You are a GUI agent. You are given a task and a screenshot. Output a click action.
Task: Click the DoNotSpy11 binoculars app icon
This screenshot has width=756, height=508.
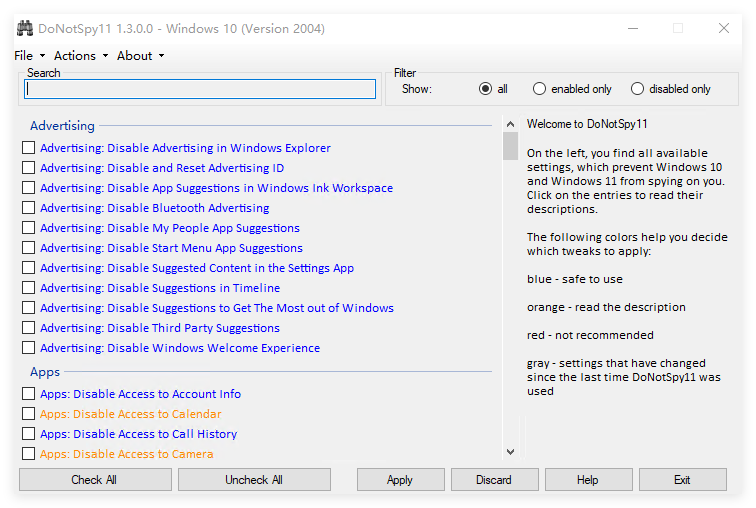25,28
